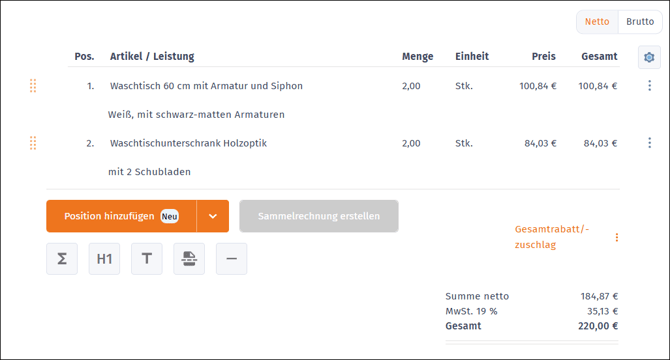Click tax amount 35,13 €

pos(602,311)
